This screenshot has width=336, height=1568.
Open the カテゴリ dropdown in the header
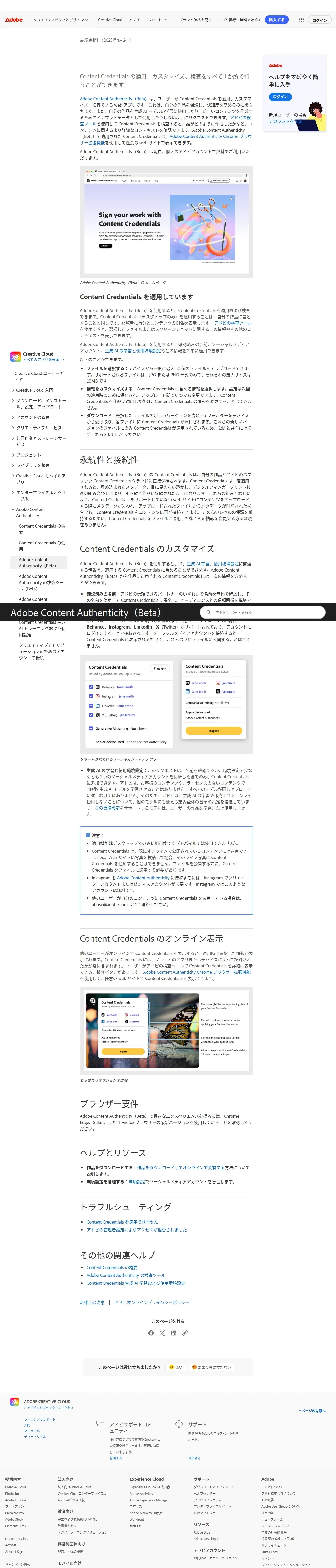[158, 20]
